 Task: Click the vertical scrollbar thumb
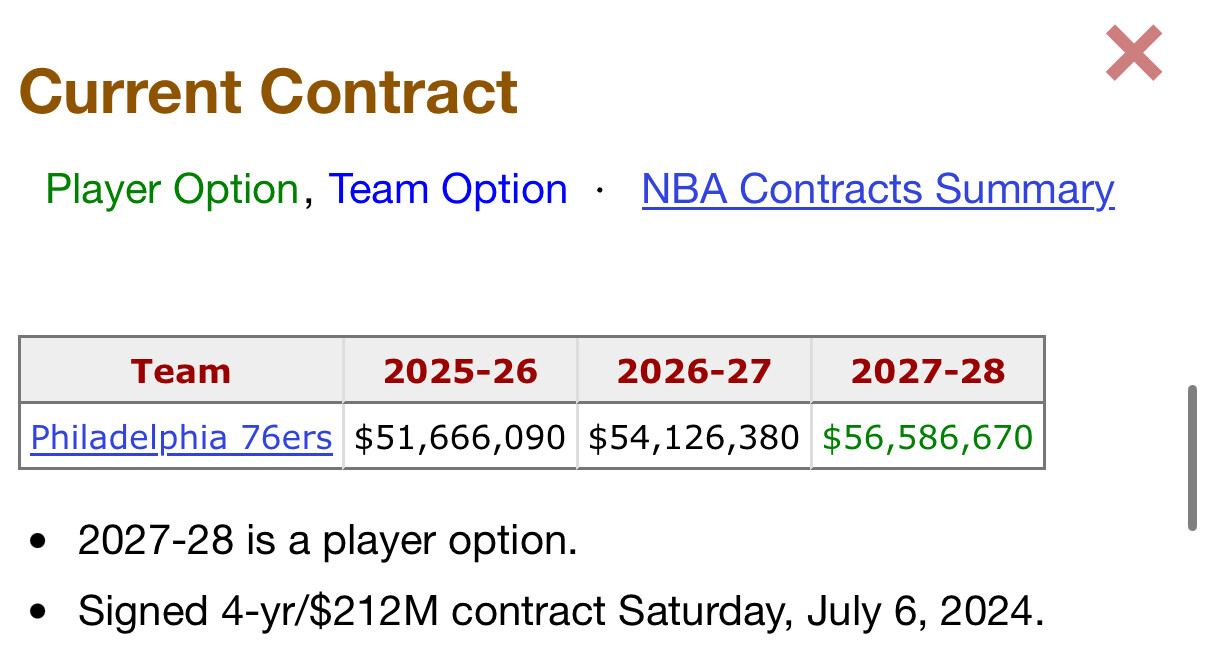pyautogui.click(x=1192, y=457)
